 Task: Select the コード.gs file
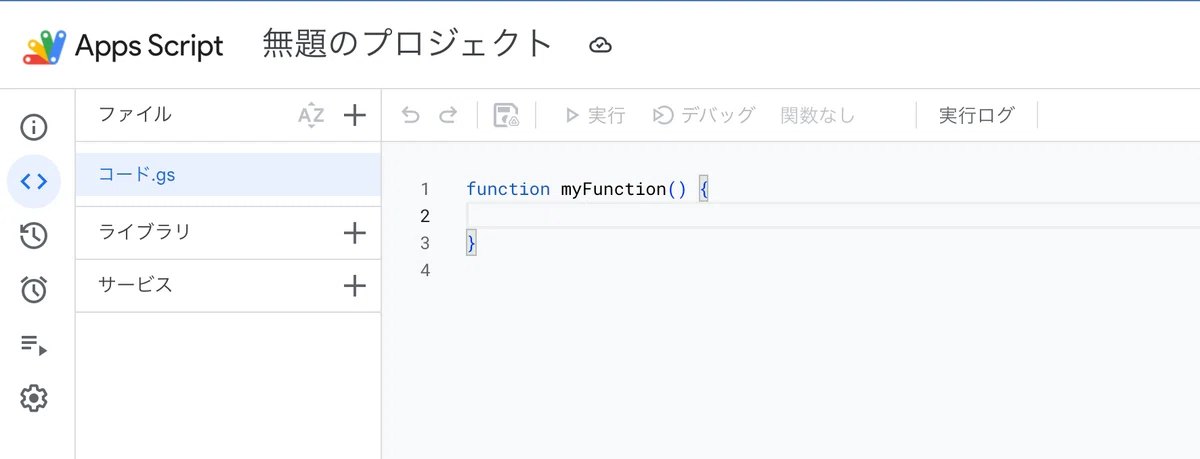228,175
